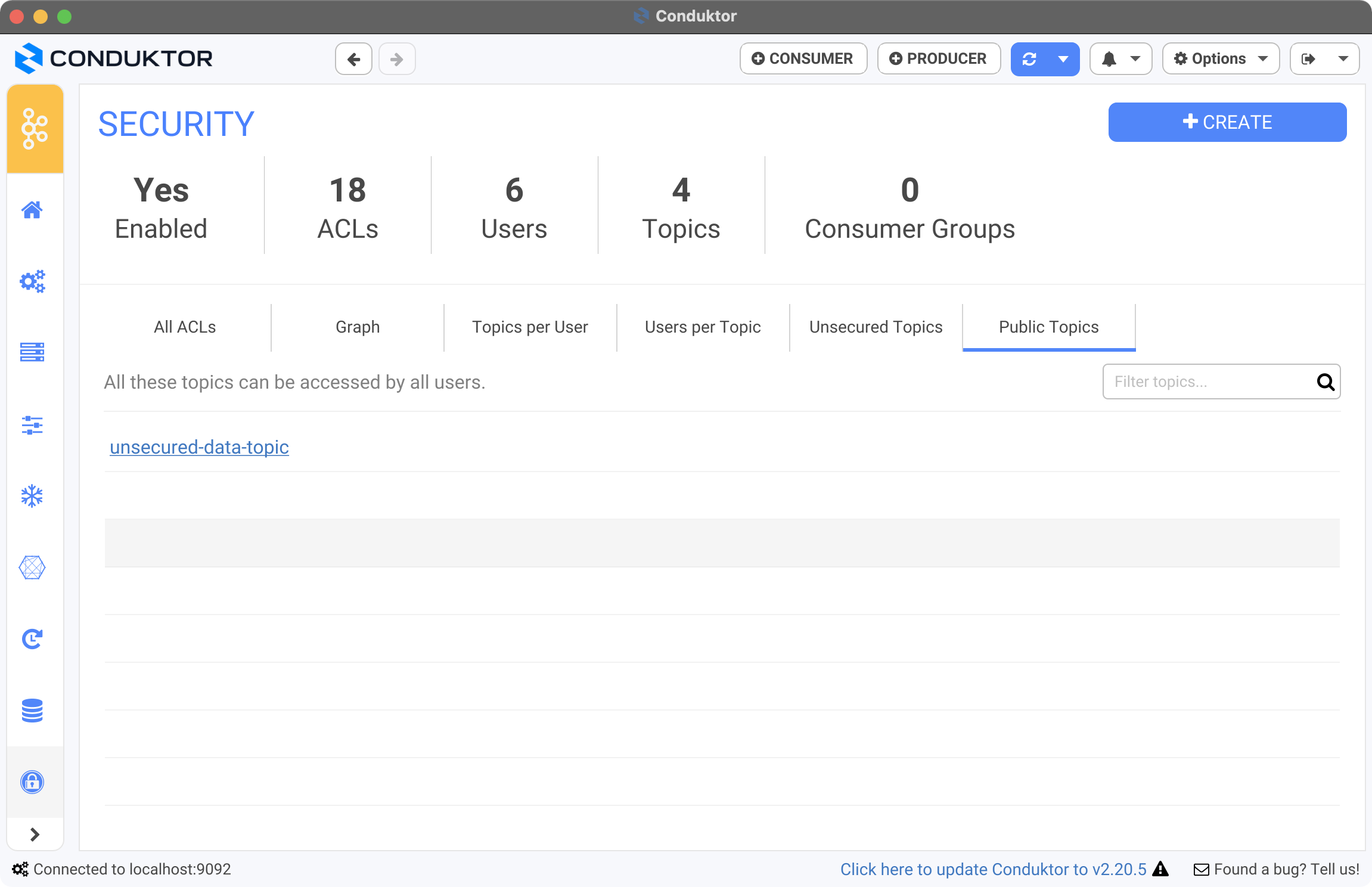Expand the sidebar with bottom chevron

coord(35,835)
